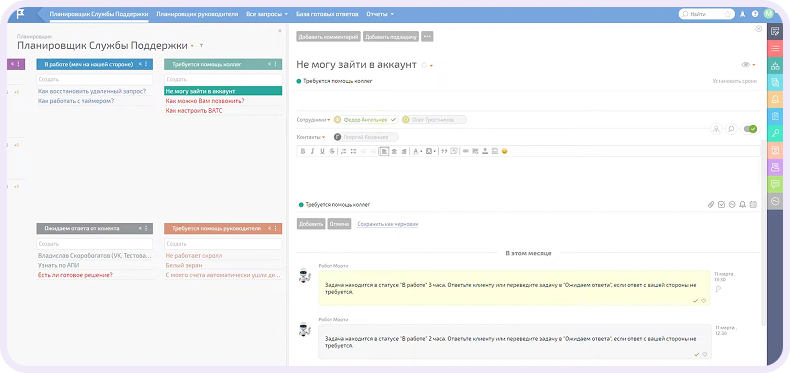Star the task 'Не могу зайти в аккаунт'
790x373 pixels.
(424, 65)
